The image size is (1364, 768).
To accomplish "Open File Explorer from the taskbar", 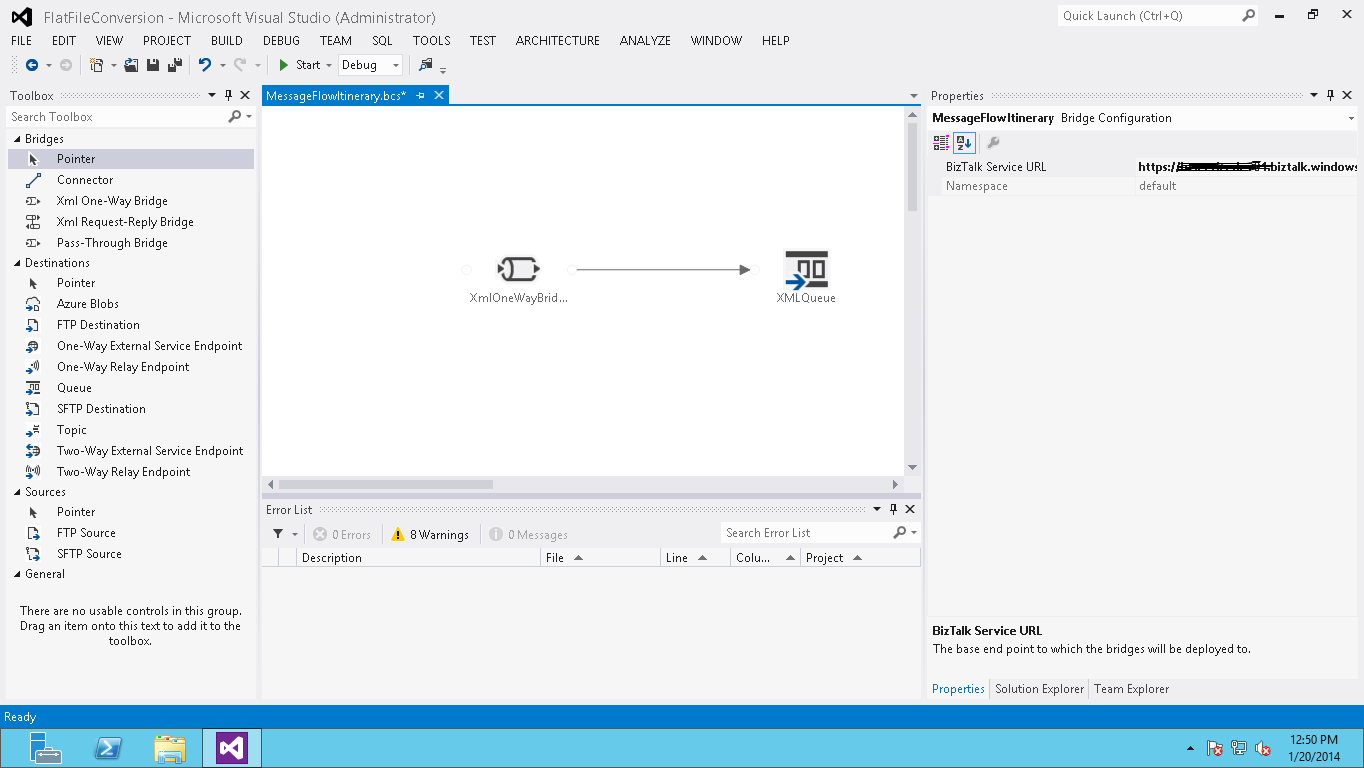I will [x=170, y=748].
